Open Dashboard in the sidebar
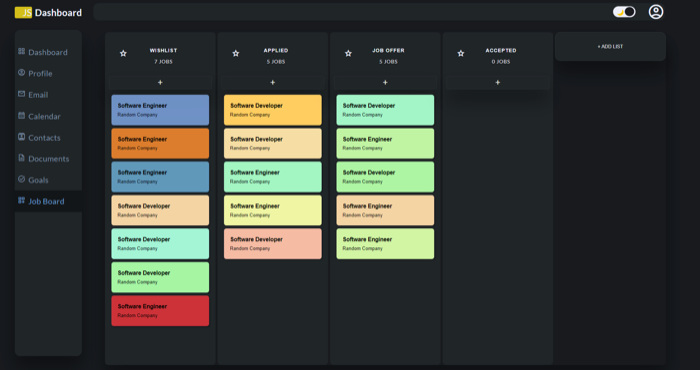Viewport: 700px width, 370px height. pos(48,52)
